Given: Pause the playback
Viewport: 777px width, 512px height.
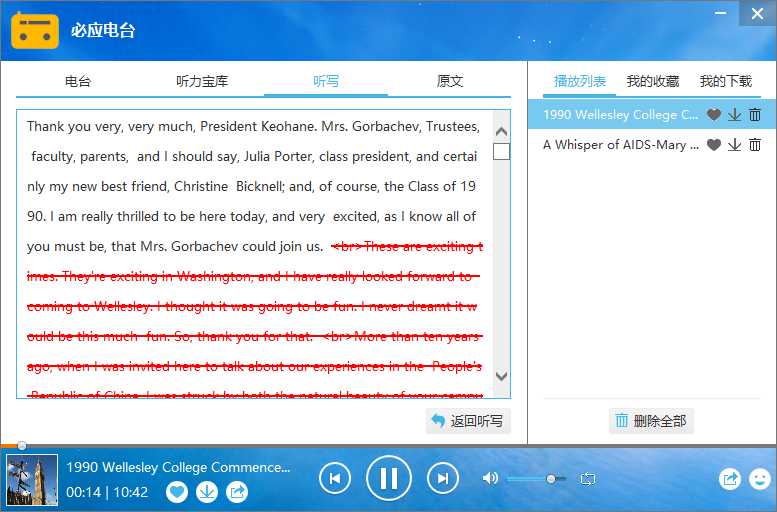Looking at the screenshot, I should coord(388,479).
